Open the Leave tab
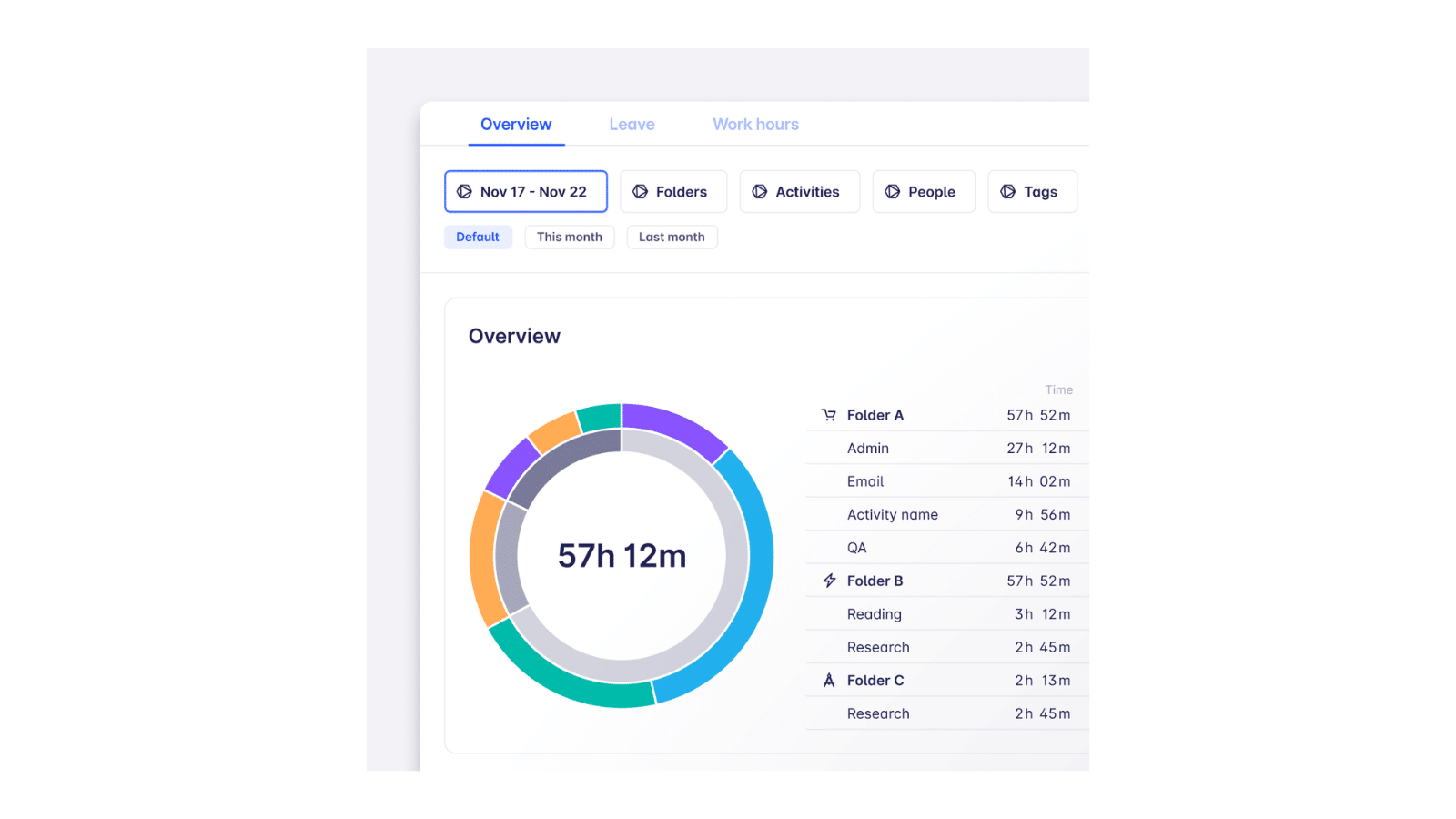The image size is (1456, 819). coord(632,125)
